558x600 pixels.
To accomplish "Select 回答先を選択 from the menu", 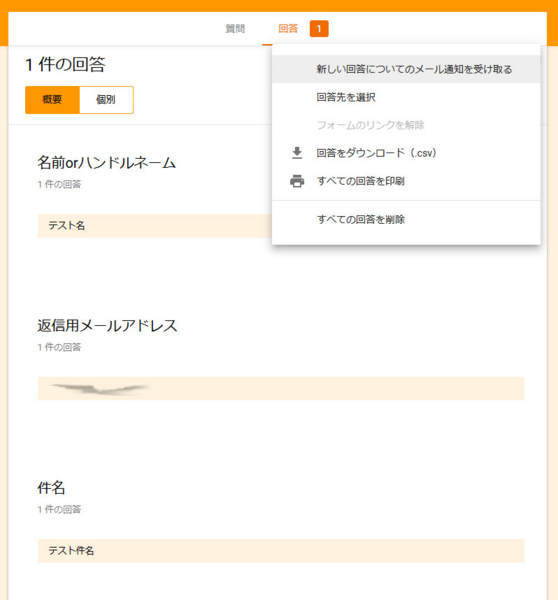I will point(406,97).
